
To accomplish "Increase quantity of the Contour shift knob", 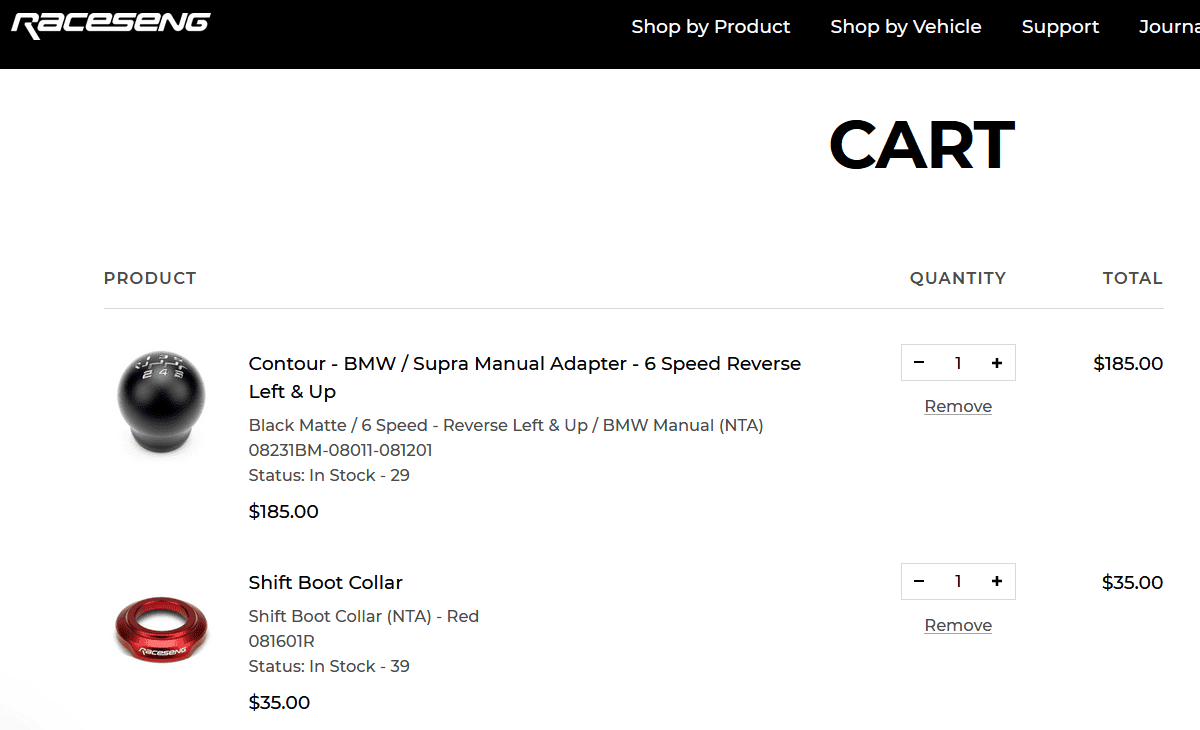I will coord(997,363).
